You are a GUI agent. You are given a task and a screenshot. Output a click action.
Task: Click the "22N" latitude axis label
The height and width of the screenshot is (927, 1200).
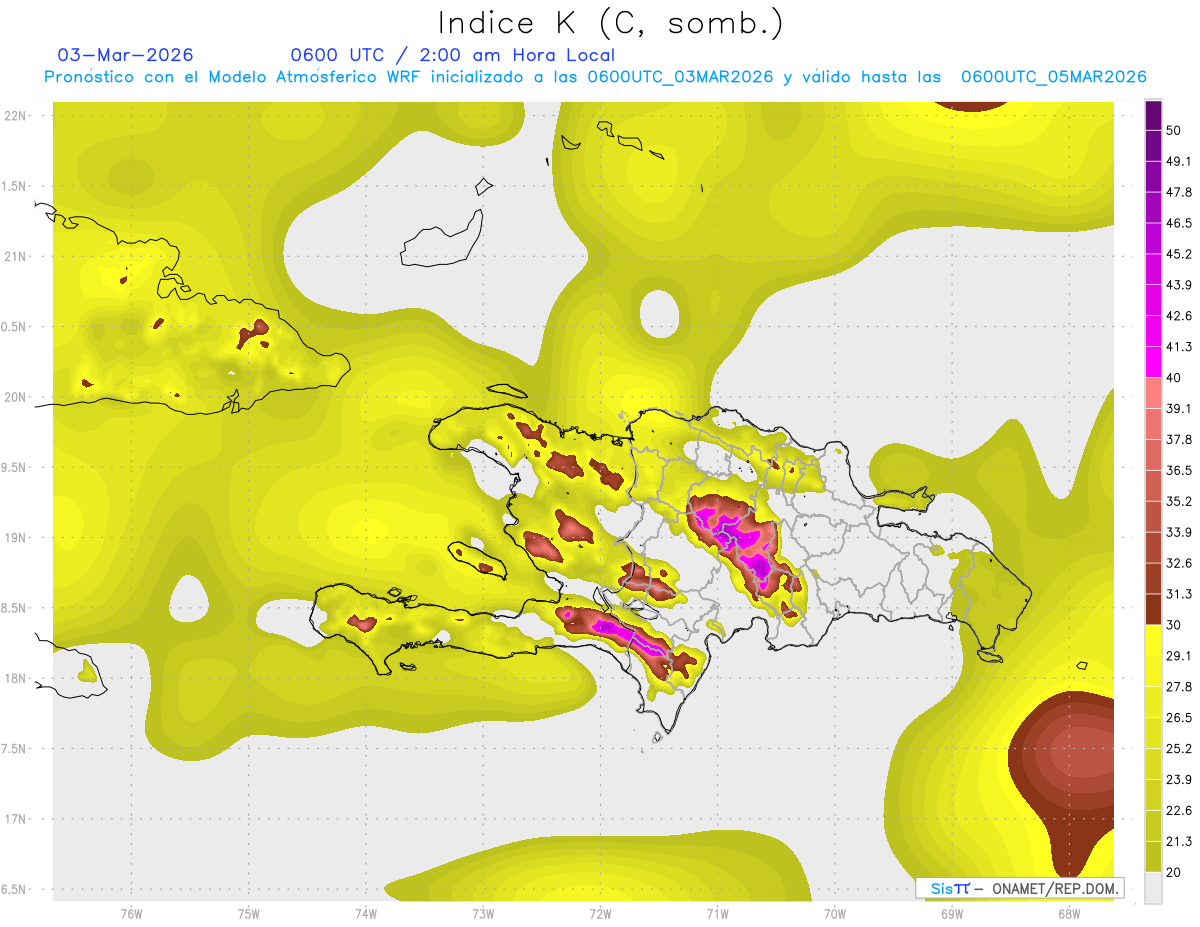(14, 116)
